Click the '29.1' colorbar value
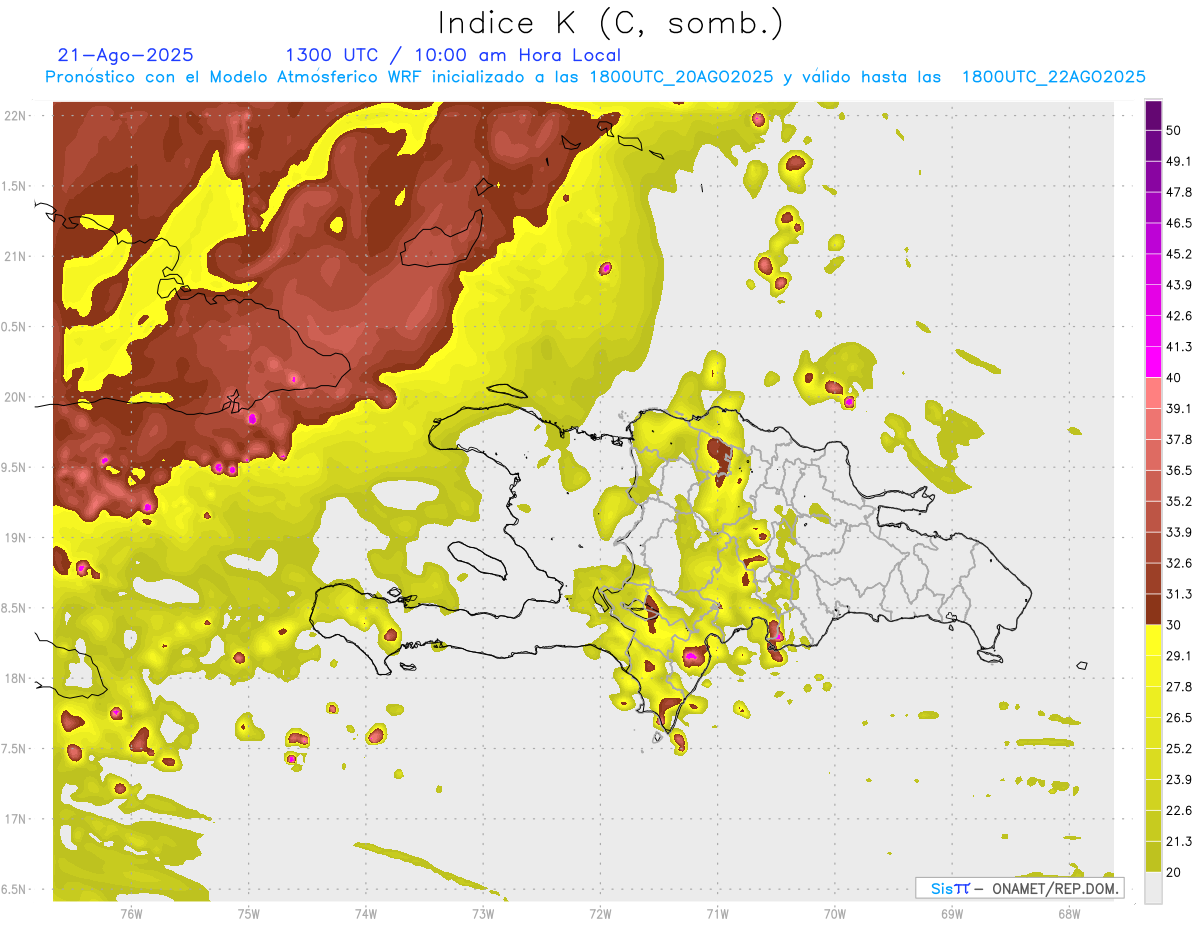 coord(1179,655)
